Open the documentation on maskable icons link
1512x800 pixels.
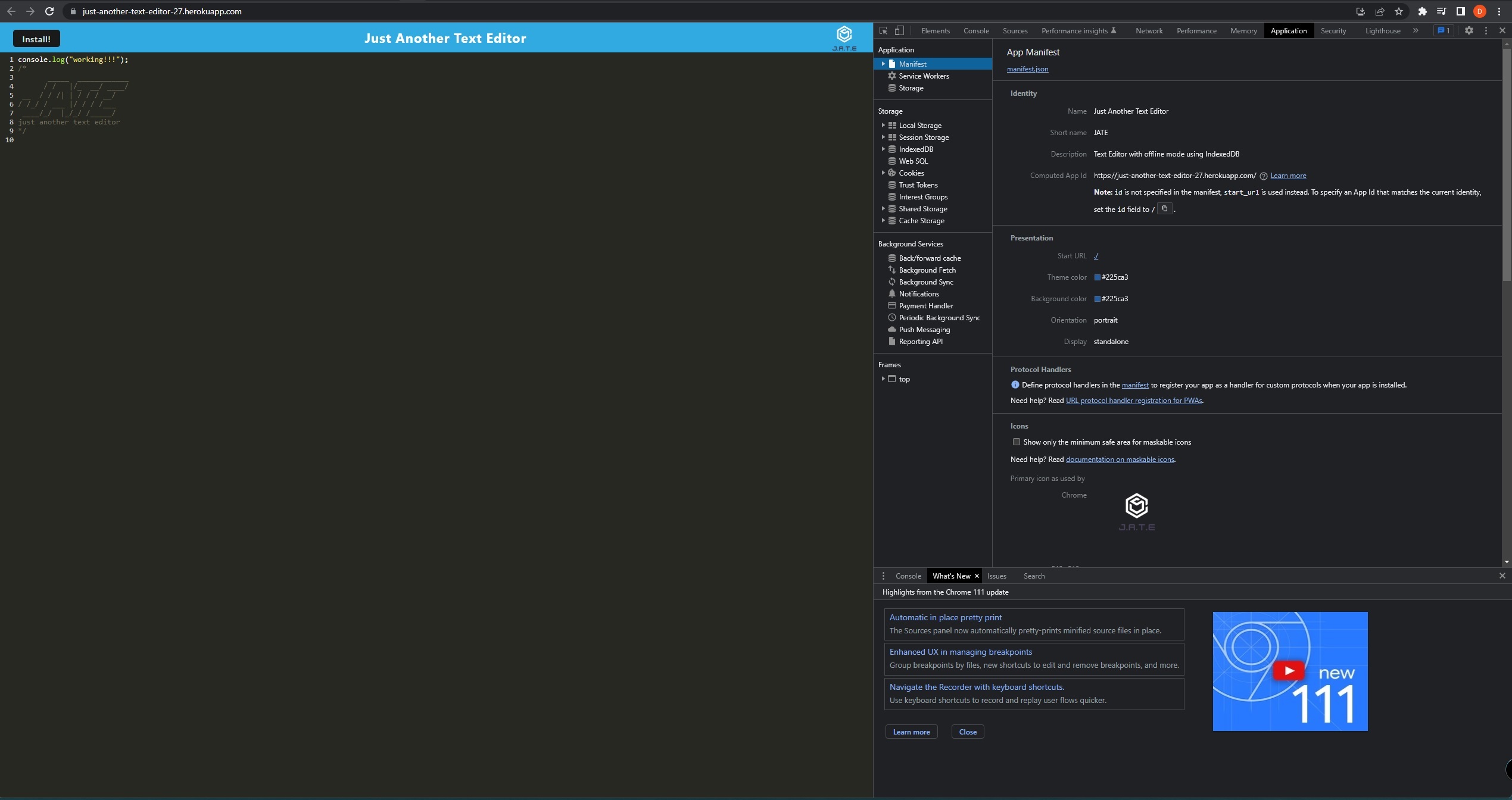(x=1120, y=460)
